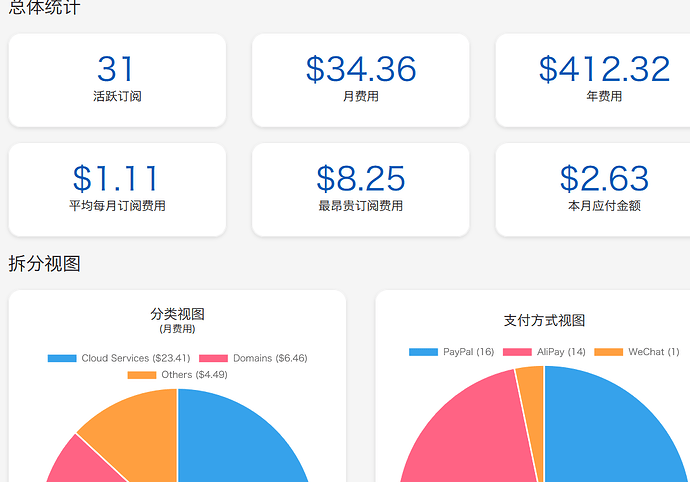Click the 活跃订阅 card showing 31

point(117,80)
